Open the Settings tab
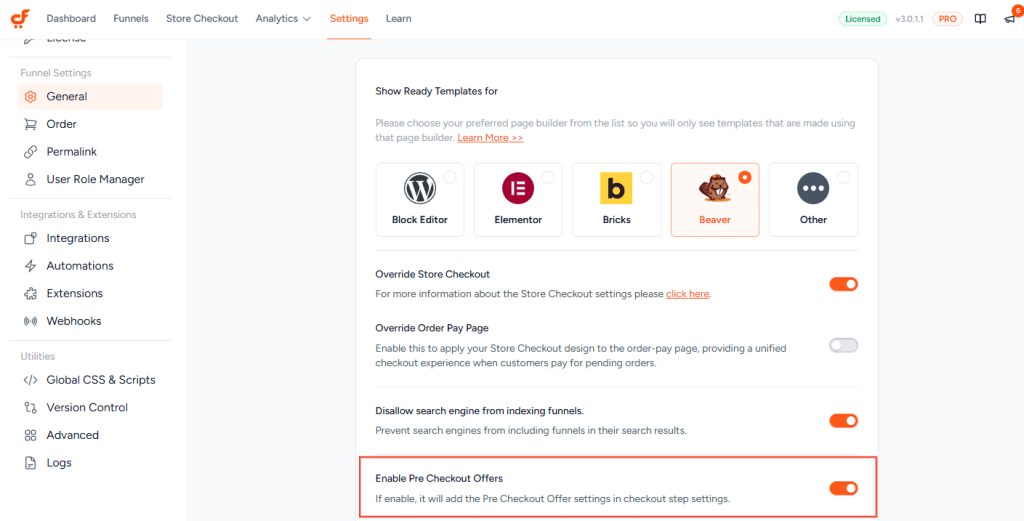Screen dimensions: 1024x521 tap(349, 19)
